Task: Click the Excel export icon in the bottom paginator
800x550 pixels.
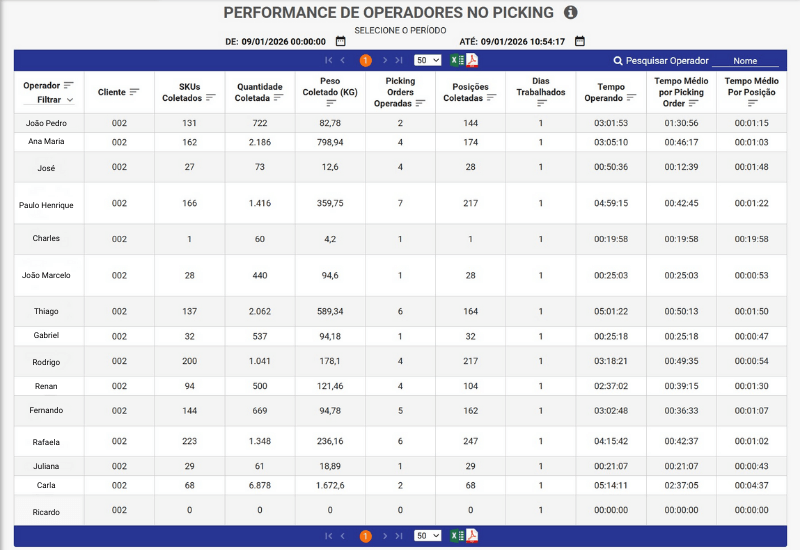Action: tap(457, 536)
